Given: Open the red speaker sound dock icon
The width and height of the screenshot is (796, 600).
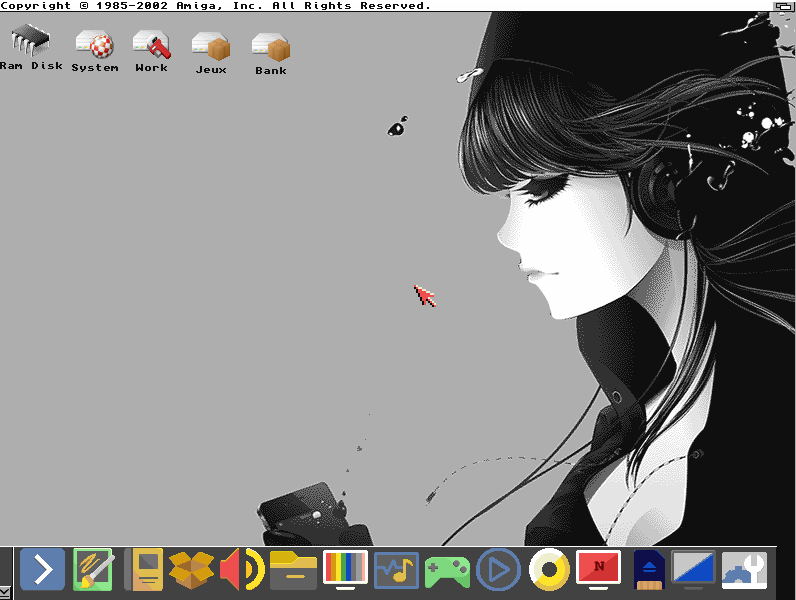Looking at the screenshot, I should tap(242, 569).
